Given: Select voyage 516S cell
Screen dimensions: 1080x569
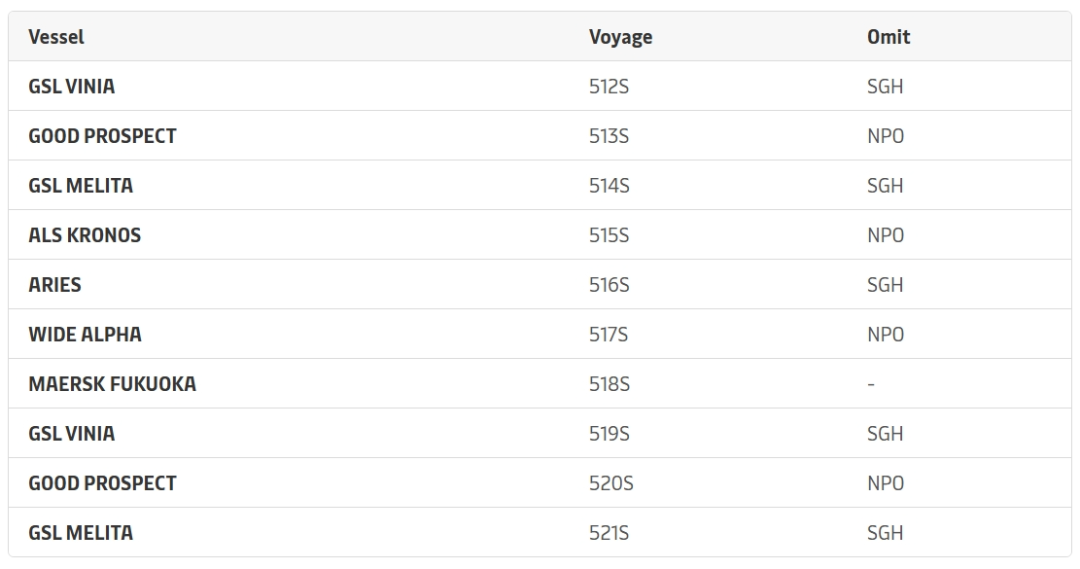Looking at the screenshot, I should point(608,285).
